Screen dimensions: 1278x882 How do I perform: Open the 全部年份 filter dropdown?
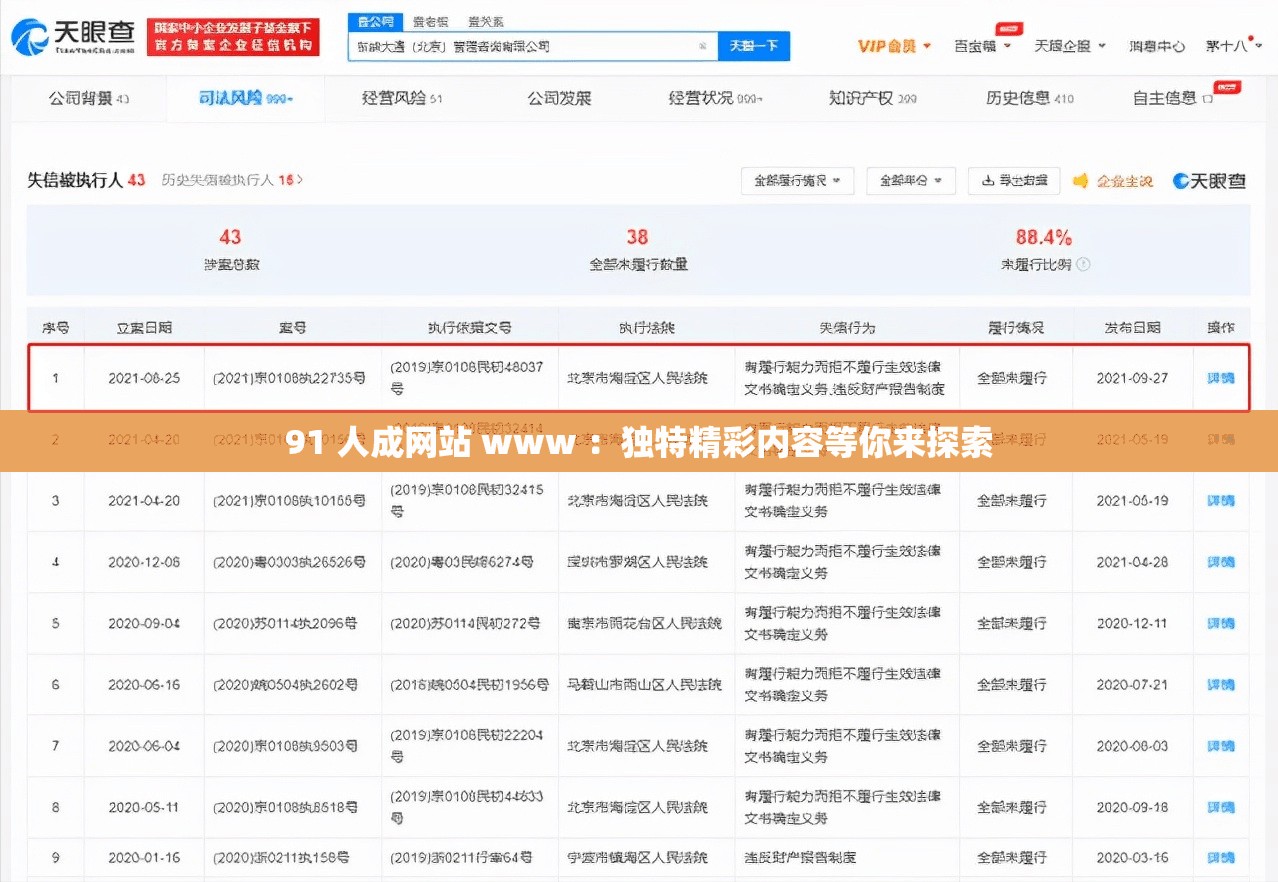(910, 181)
